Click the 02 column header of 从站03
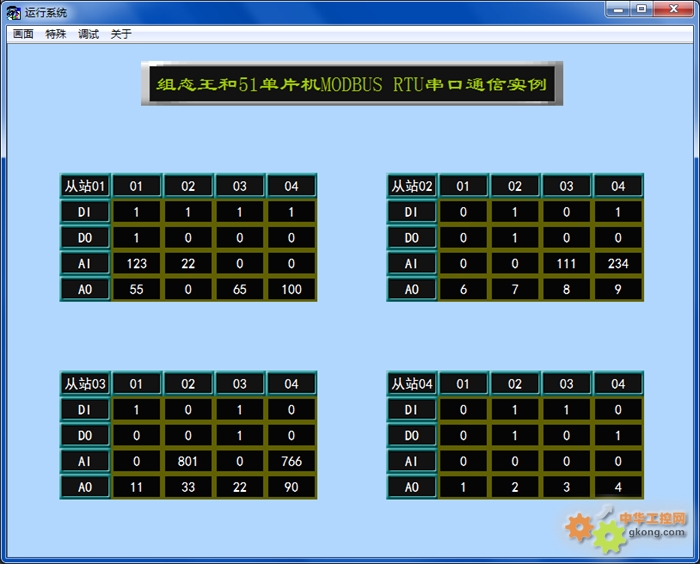The height and width of the screenshot is (564, 700). coord(188,384)
